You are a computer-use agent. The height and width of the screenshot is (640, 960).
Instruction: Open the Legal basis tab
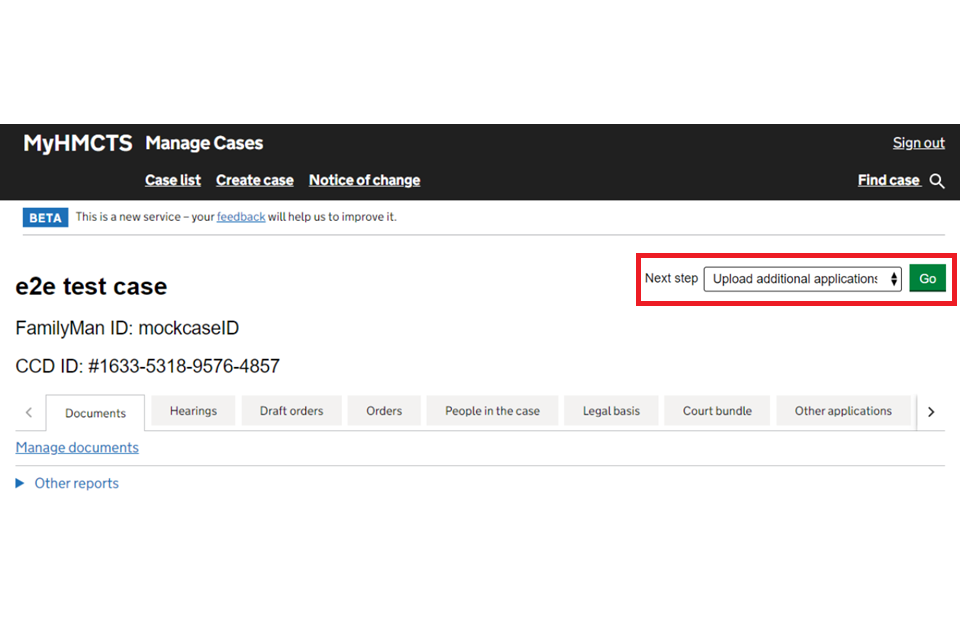[x=611, y=411]
